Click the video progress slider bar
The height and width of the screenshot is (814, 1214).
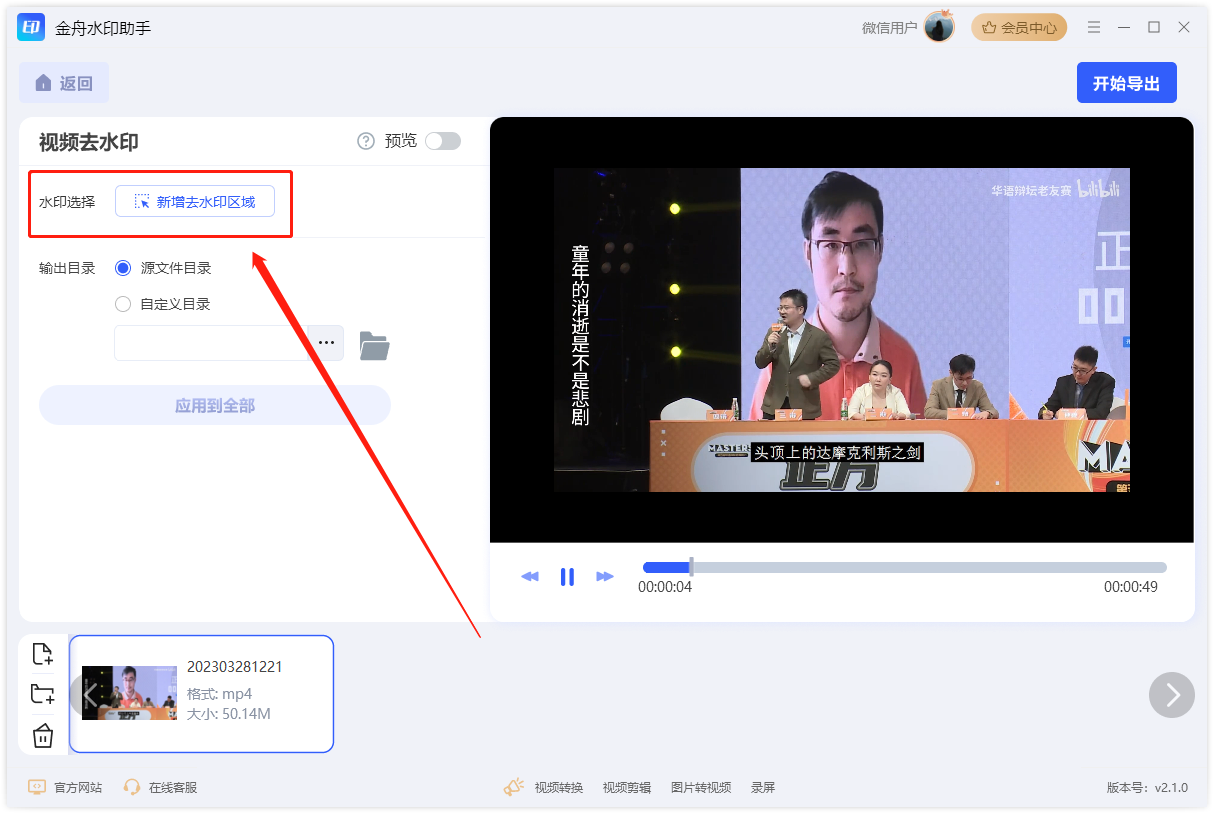pos(900,567)
